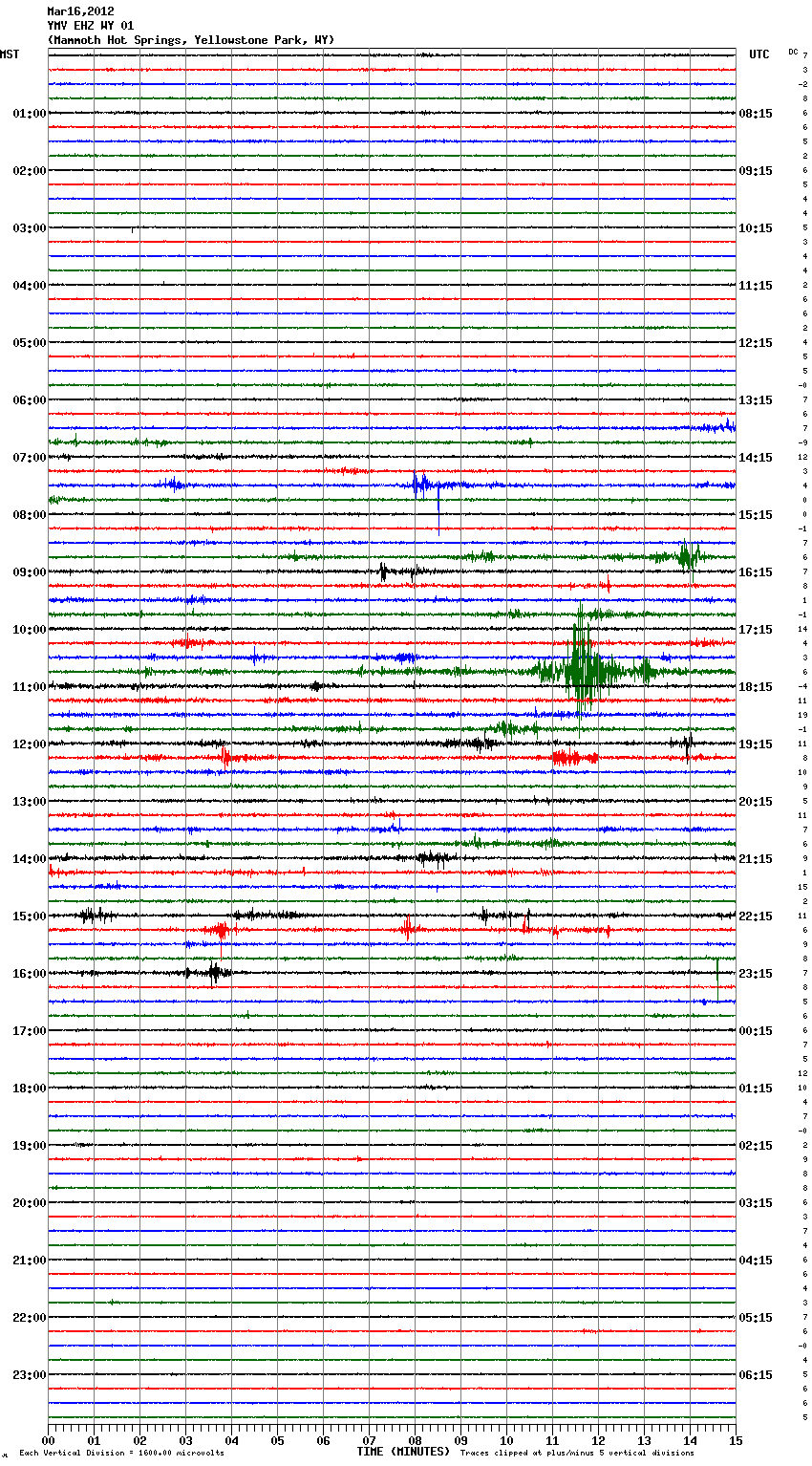812x1466 pixels.
Task: Click the 16:15 UTC time label
Action: pos(756,572)
